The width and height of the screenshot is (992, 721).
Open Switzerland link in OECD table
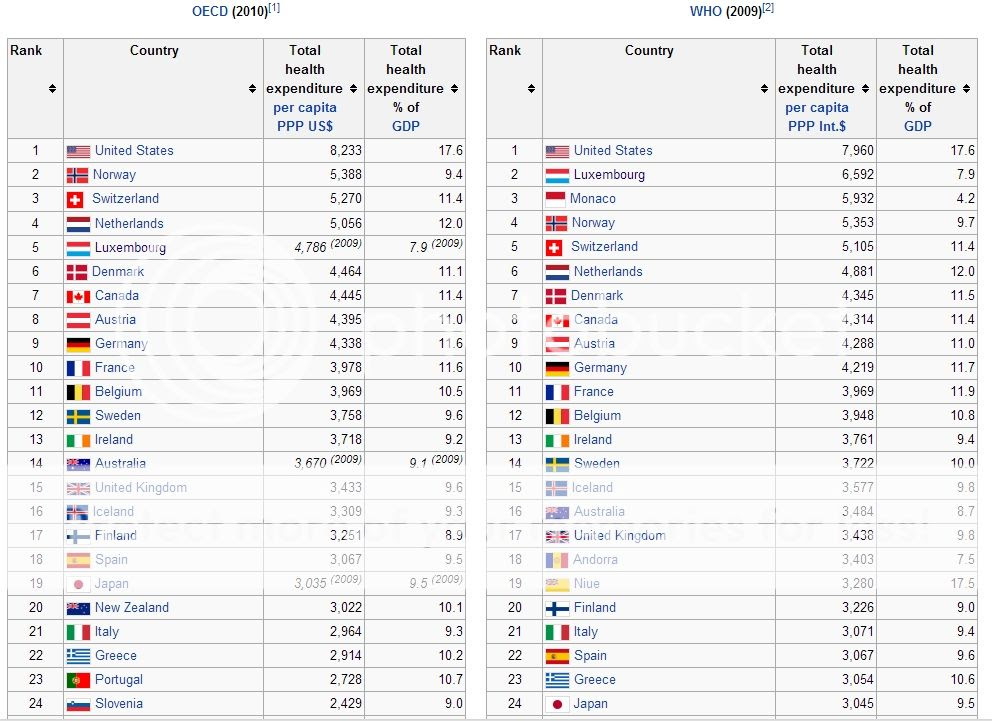point(125,199)
